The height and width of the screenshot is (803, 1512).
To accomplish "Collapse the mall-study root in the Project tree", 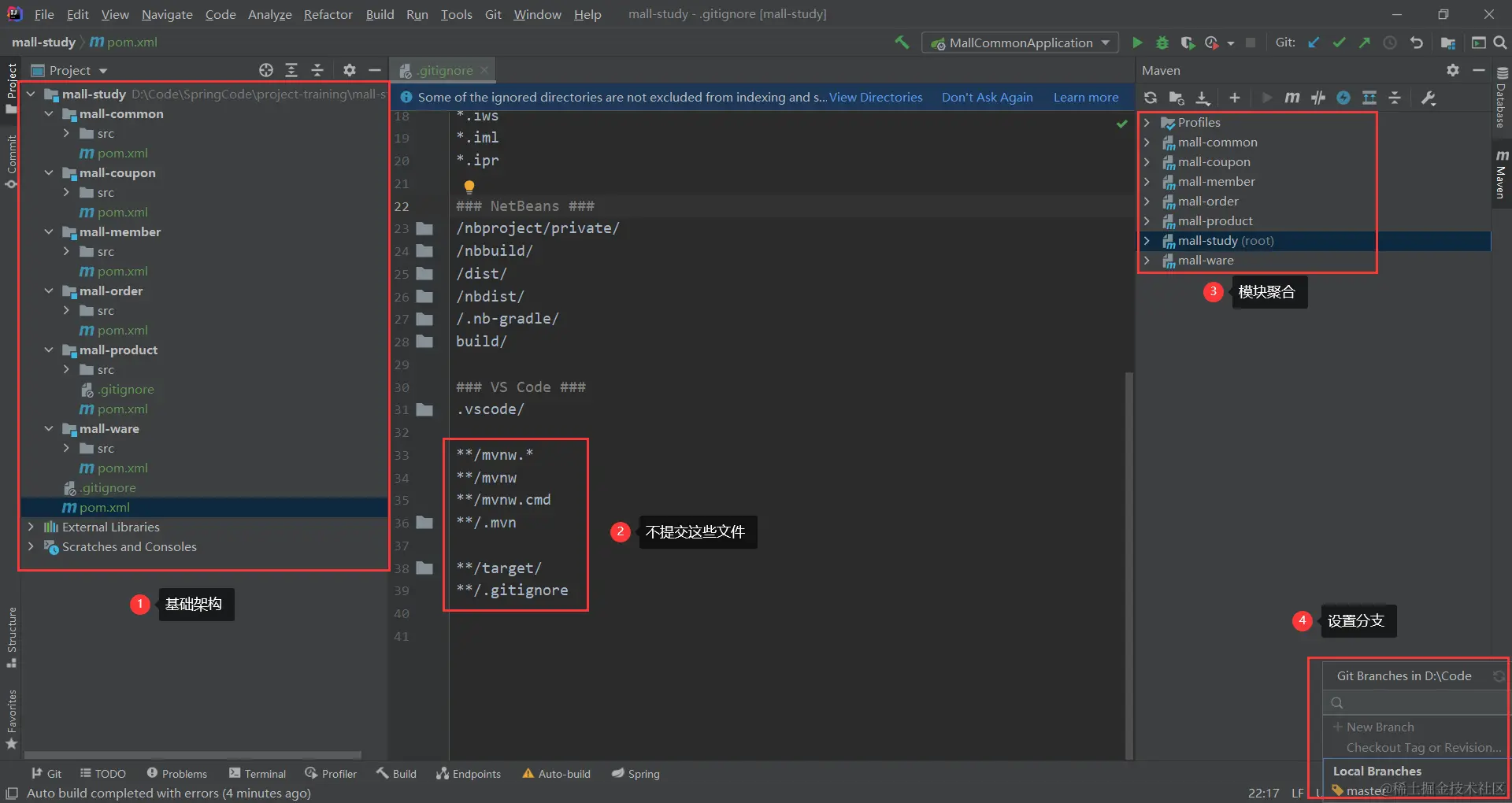I will pyautogui.click(x=31, y=94).
